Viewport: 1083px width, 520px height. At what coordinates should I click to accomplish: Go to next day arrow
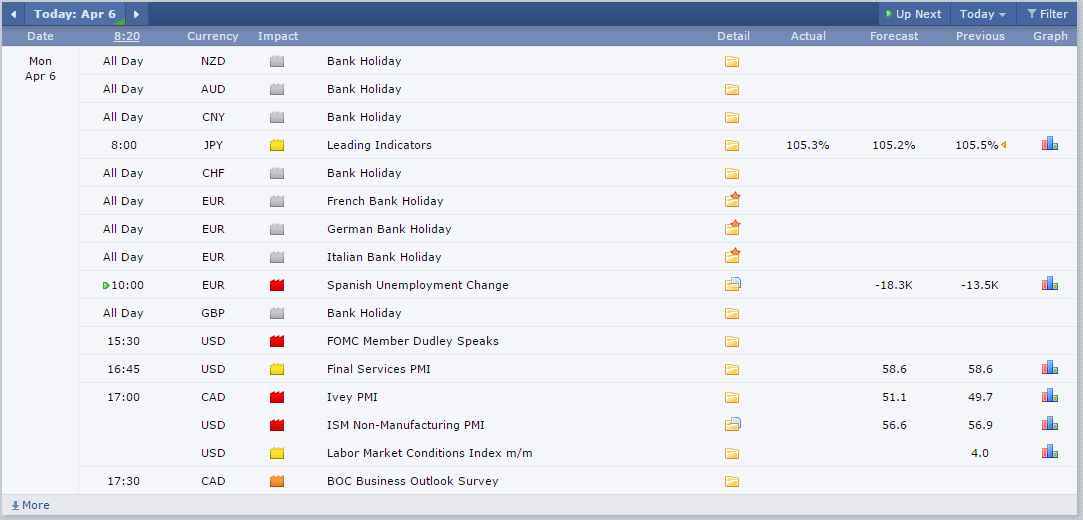point(137,14)
